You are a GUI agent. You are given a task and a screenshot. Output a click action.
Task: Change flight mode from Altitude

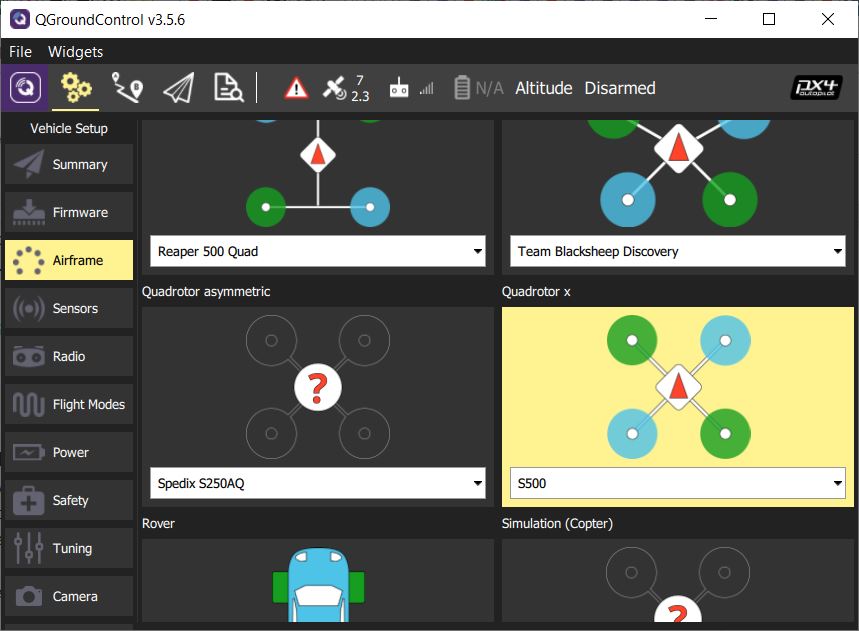[543, 88]
